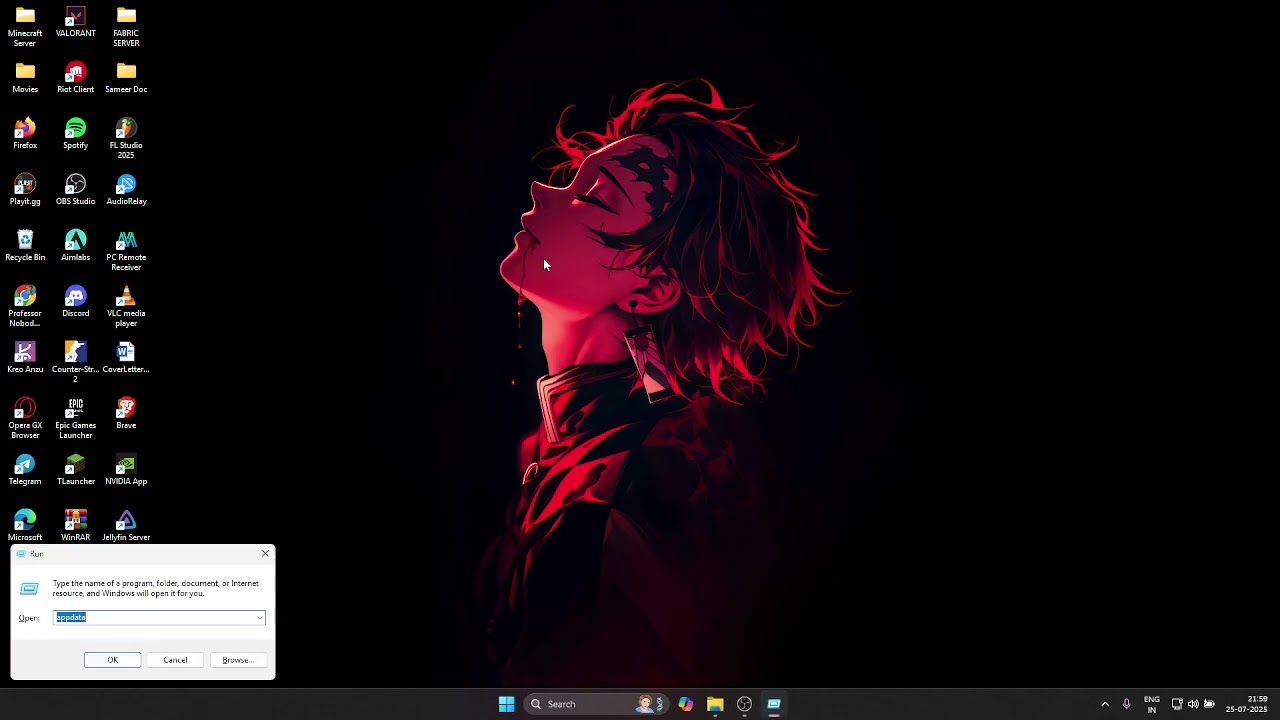The image size is (1280, 720).
Task: Select the Epic Games Launcher icon
Action: point(76,418)
